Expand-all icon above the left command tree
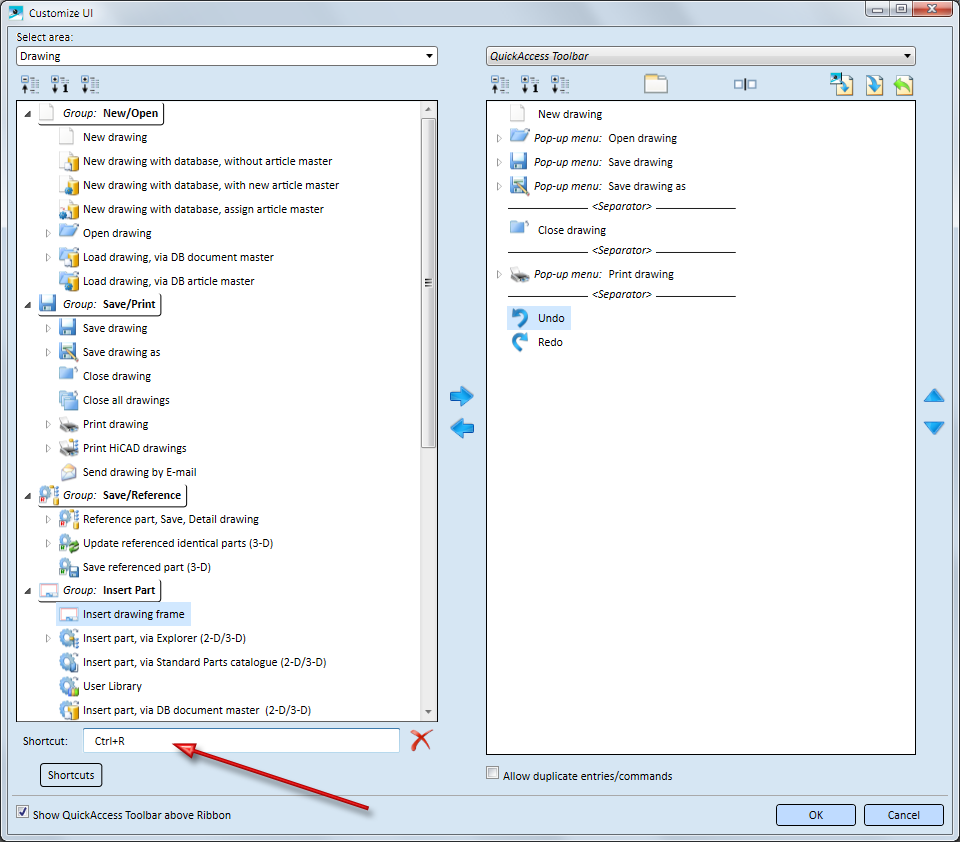Viewport: 960px width, 842px height. click(x=90, y=85)
